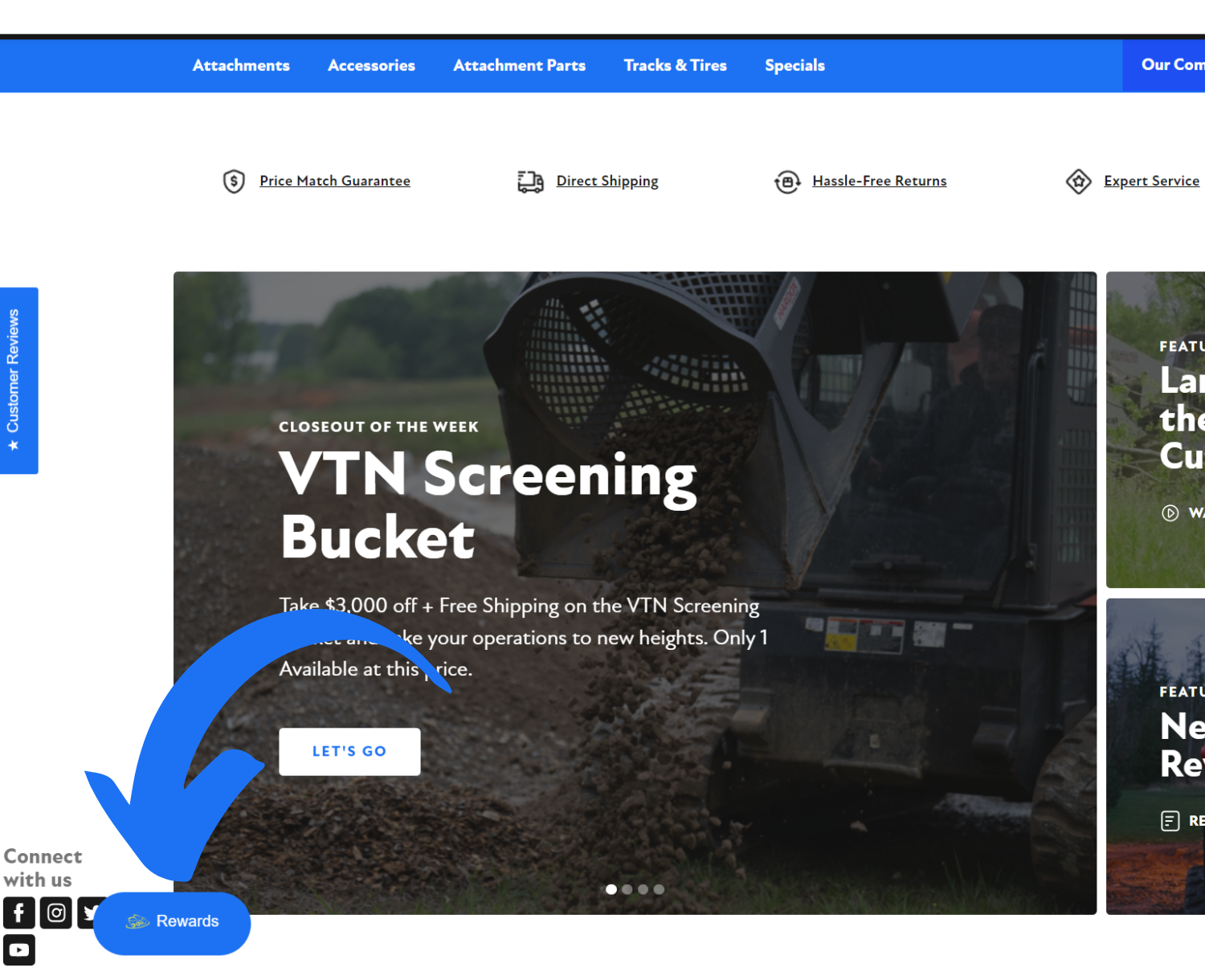Open the Rewards widget button
Image resolution: width=1205 pixels, height=980 pixels.
[x=172, y=923]
